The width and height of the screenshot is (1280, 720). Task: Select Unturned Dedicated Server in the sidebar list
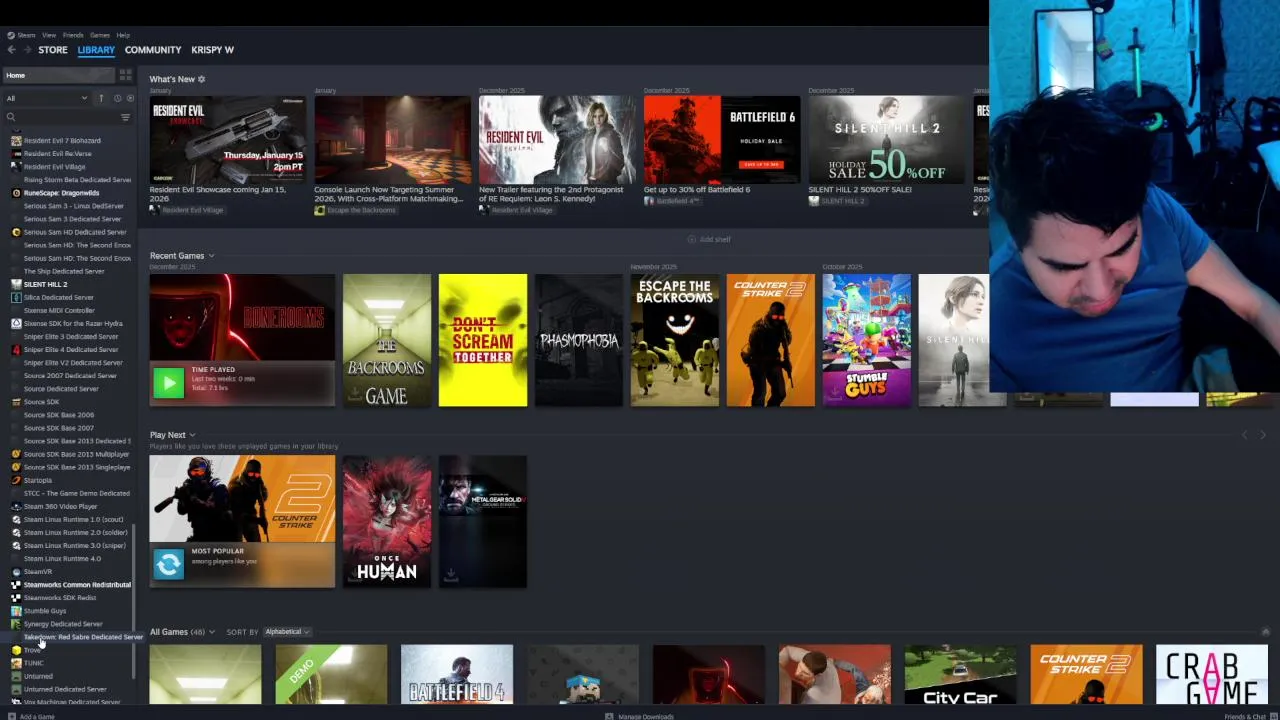coord(65,689)
